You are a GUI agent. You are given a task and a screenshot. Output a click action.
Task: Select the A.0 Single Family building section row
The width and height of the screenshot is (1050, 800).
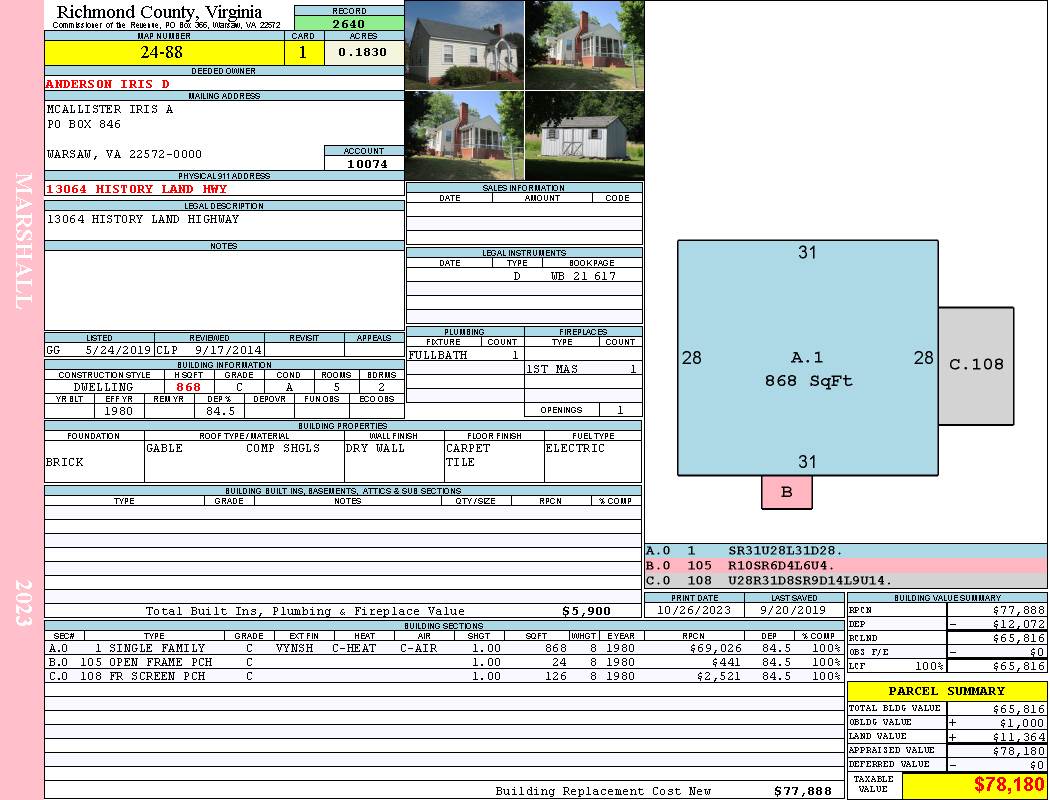[x=444, y=648]
